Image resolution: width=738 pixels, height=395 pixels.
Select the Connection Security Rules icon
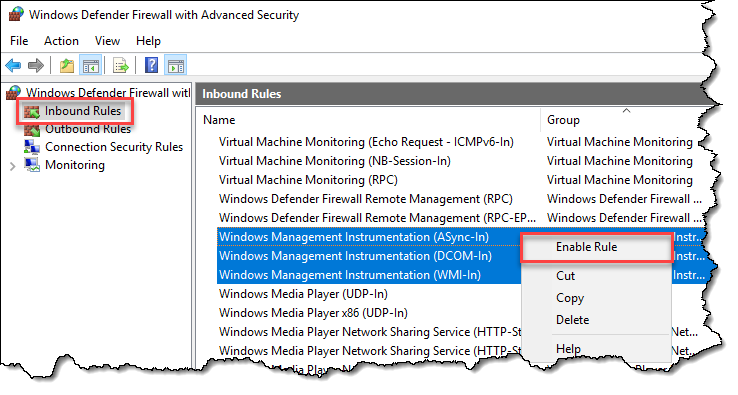pos(32,147)
